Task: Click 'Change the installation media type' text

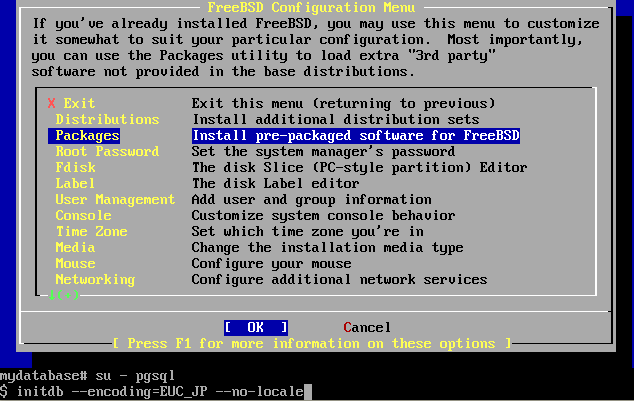Action: coord(328,247)
